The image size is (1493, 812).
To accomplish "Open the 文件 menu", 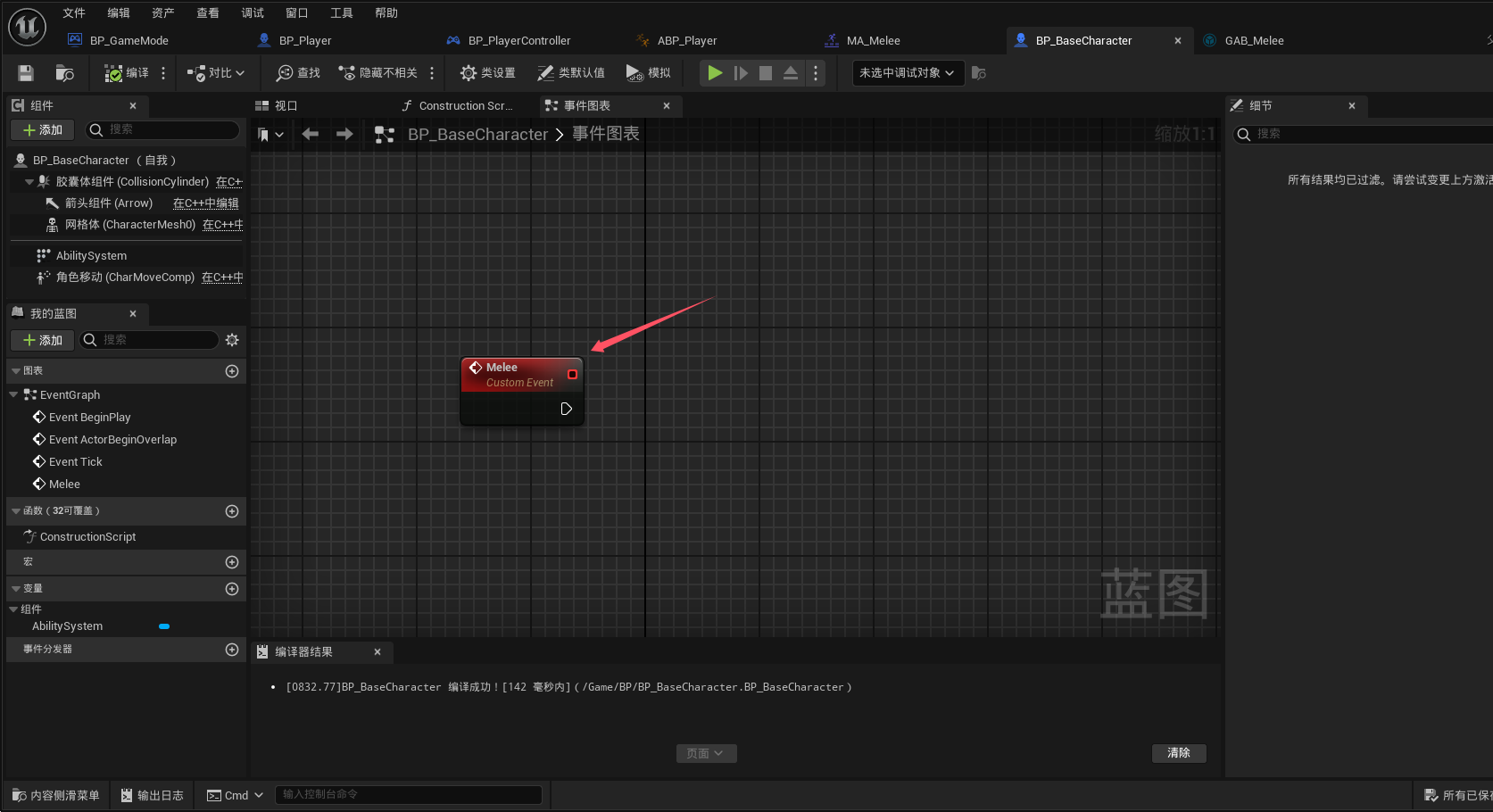I will coord(74,12).
